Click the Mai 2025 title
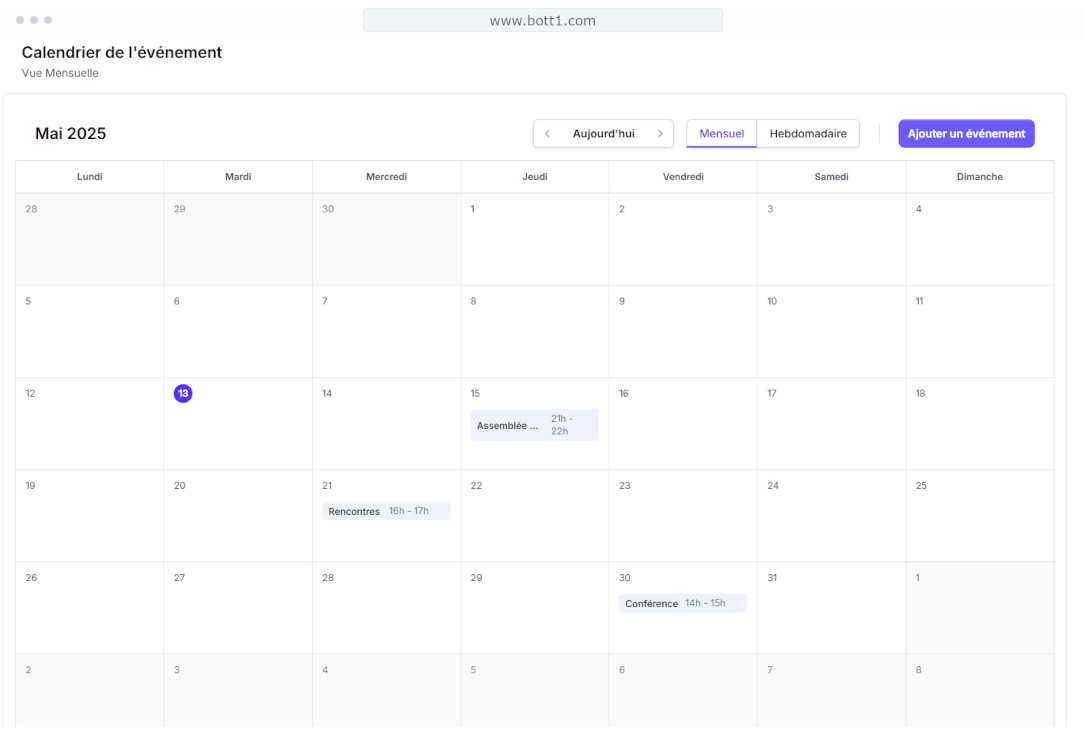Image resolution: width=1085 pixels, height=730 pixels. click(x=70, y=133)
